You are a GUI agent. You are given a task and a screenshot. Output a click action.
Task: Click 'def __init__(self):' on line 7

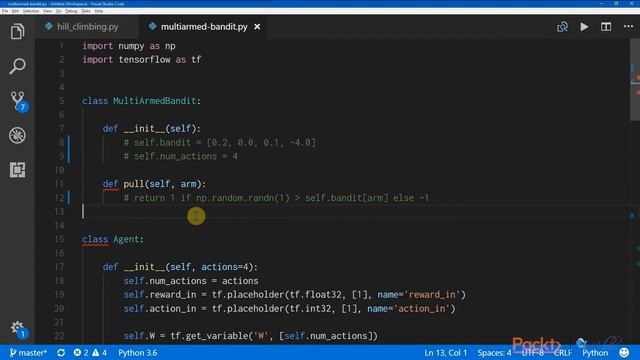(151, 129)
